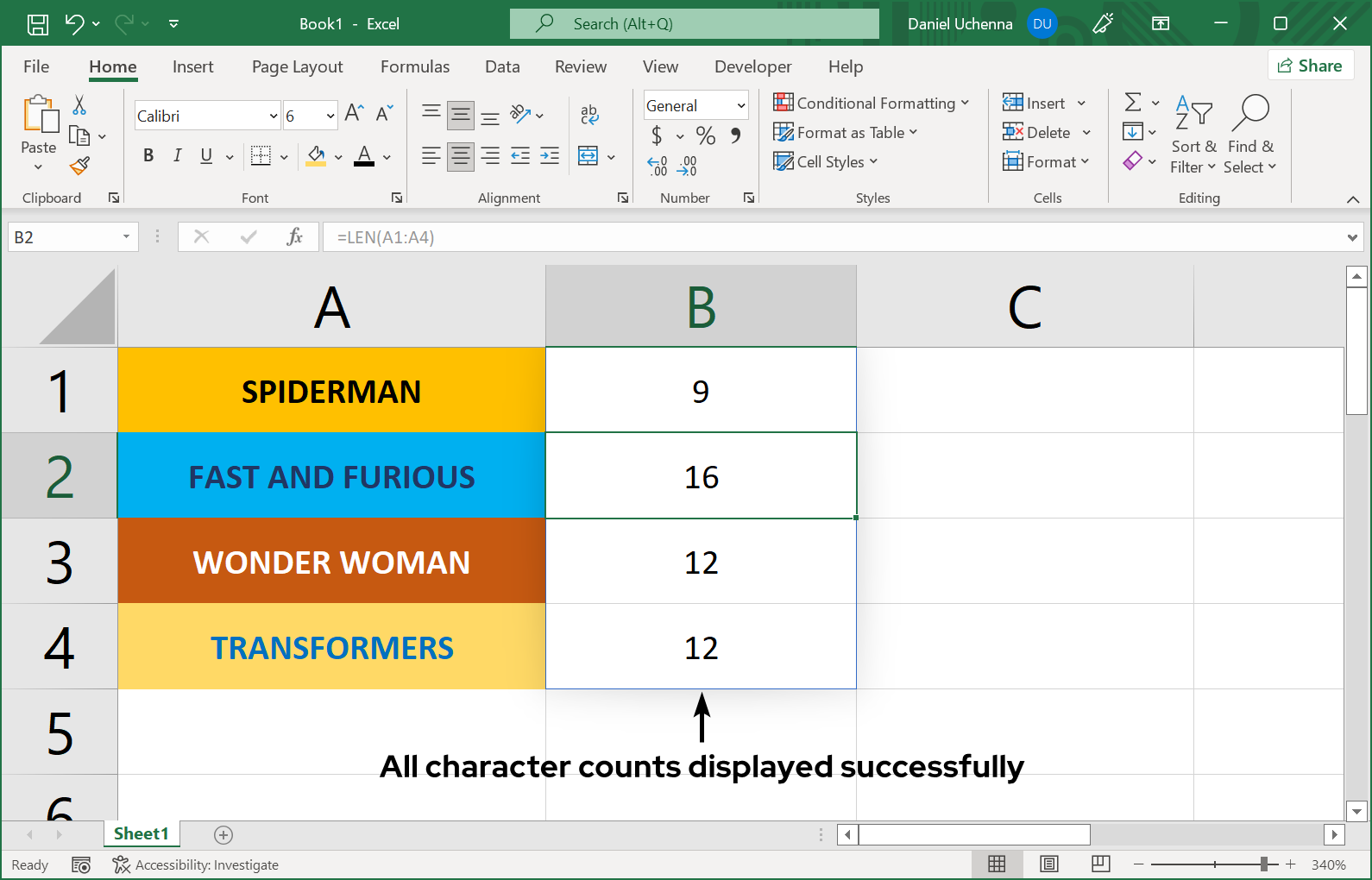Screen dimensions: 1372x880
Task: Click the Clear eraser icon
Action: (x=1132, y=160)
